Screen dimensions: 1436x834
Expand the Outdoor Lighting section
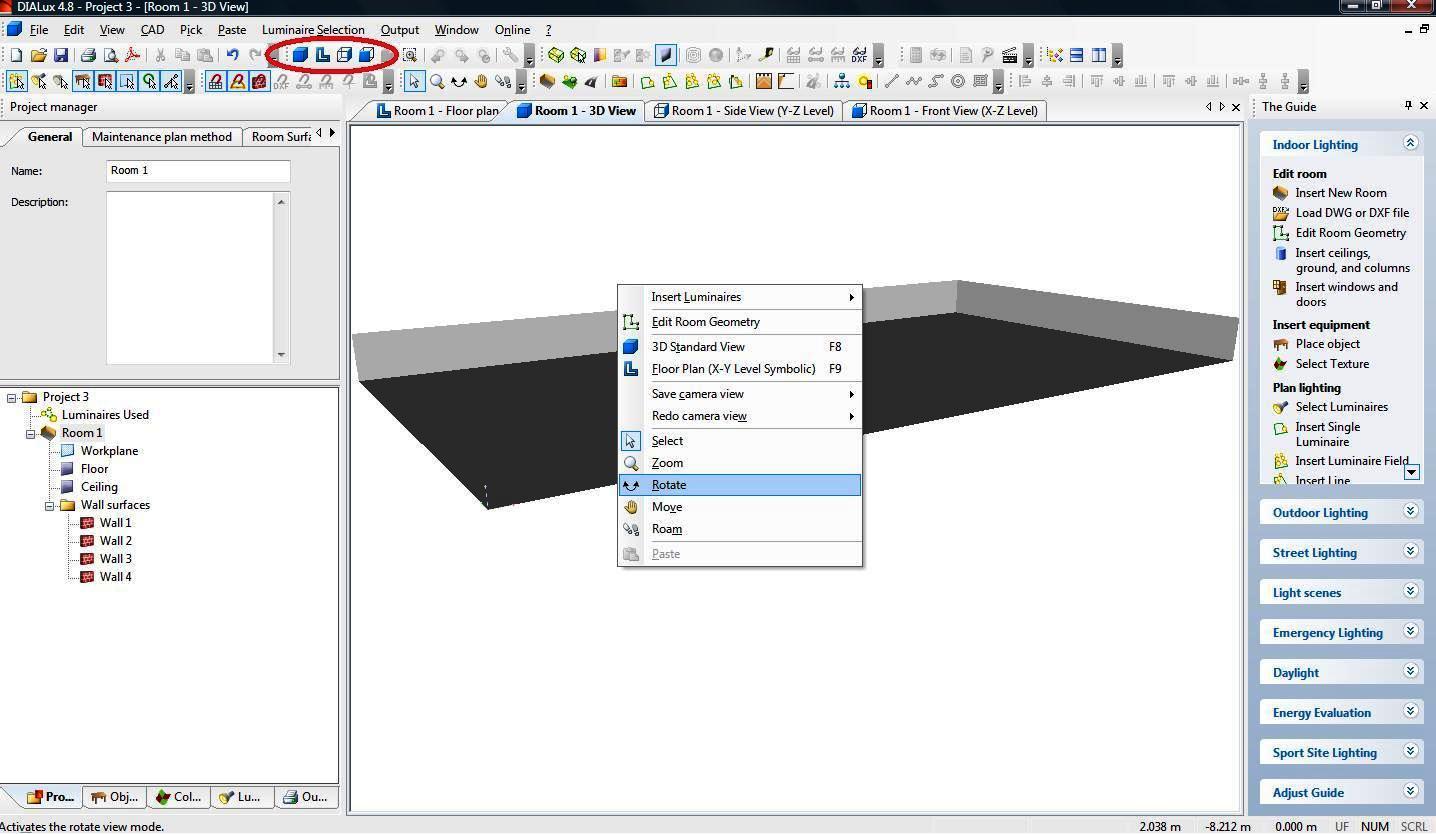(x=1411, y=511)
